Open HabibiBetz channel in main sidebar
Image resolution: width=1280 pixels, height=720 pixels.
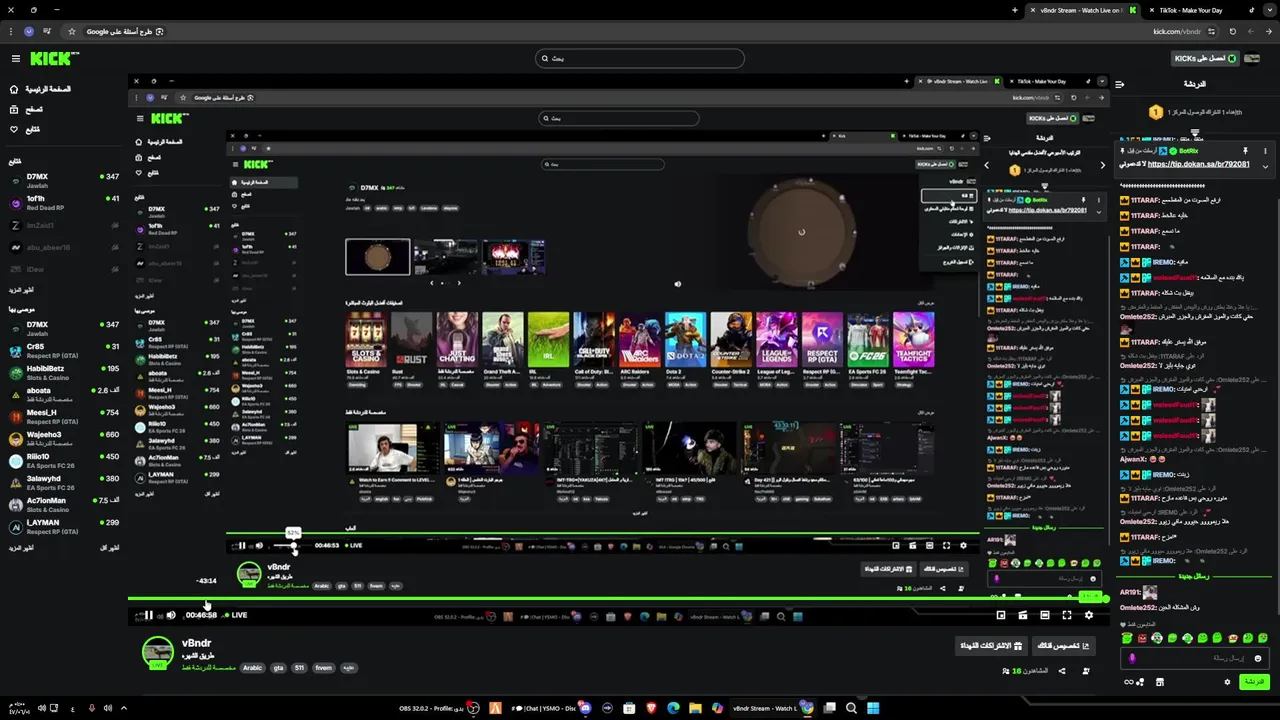[x=63, y=373]
